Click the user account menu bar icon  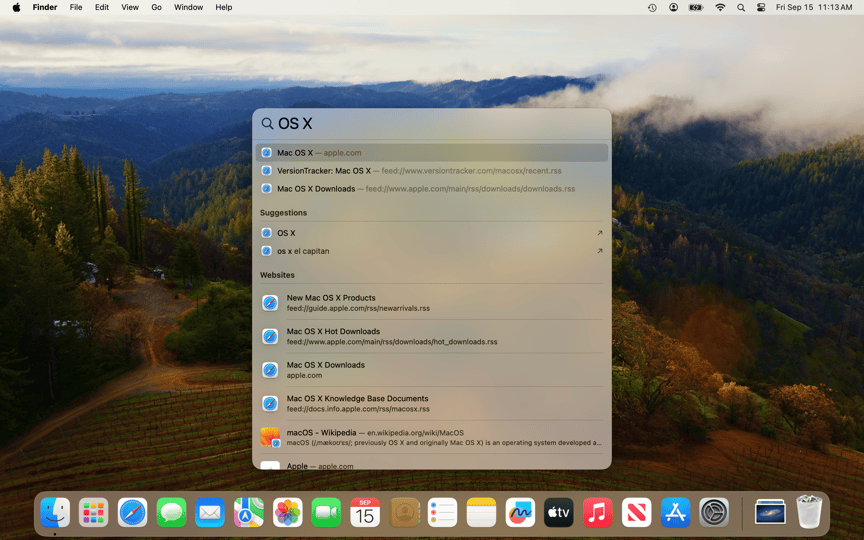[x=673, y=7]
